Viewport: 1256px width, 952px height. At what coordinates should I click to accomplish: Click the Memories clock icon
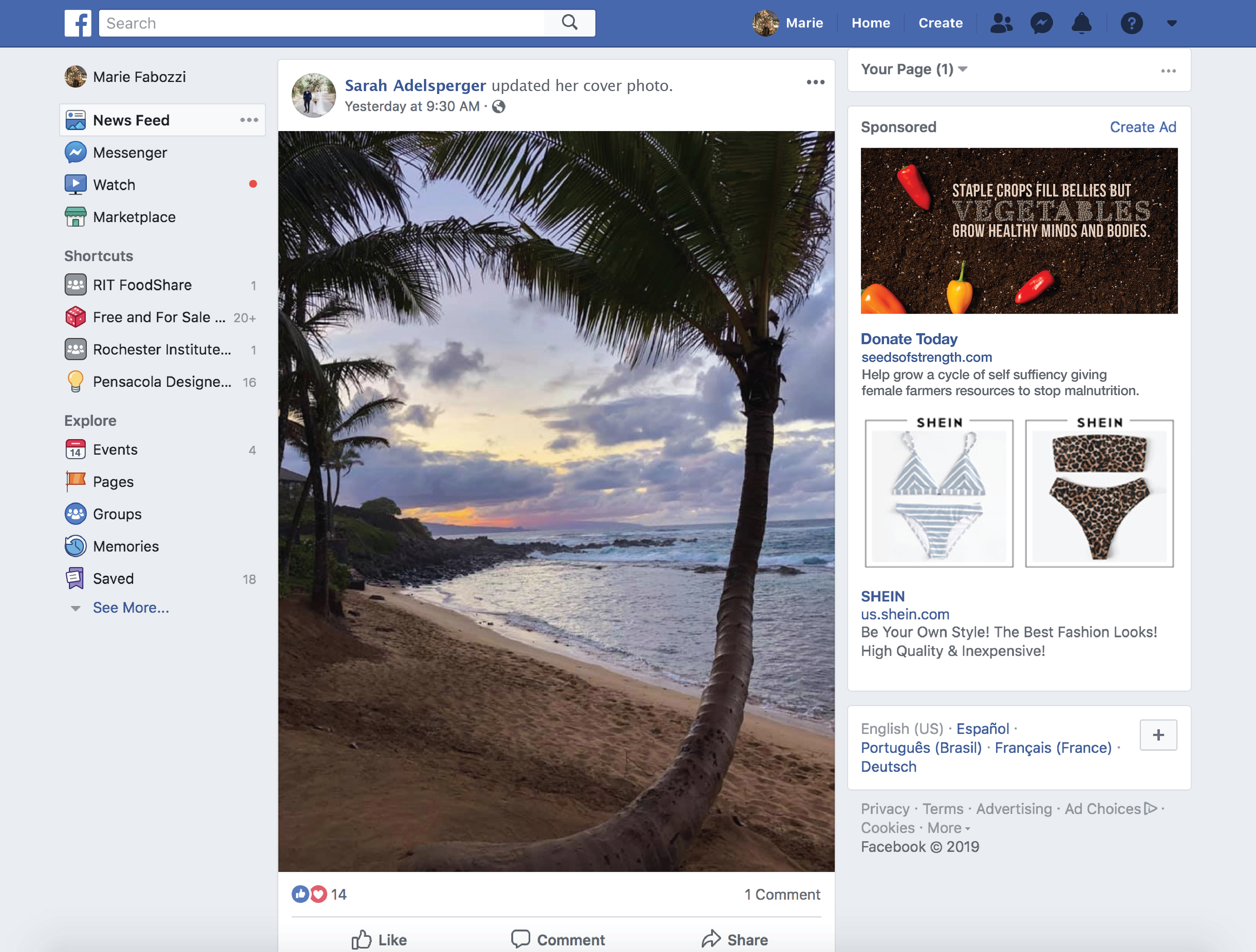click(x=76, y=546)
